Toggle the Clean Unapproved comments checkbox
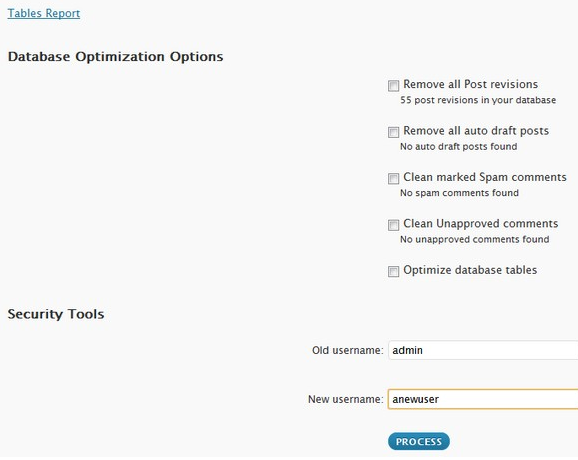 point(393,225)
